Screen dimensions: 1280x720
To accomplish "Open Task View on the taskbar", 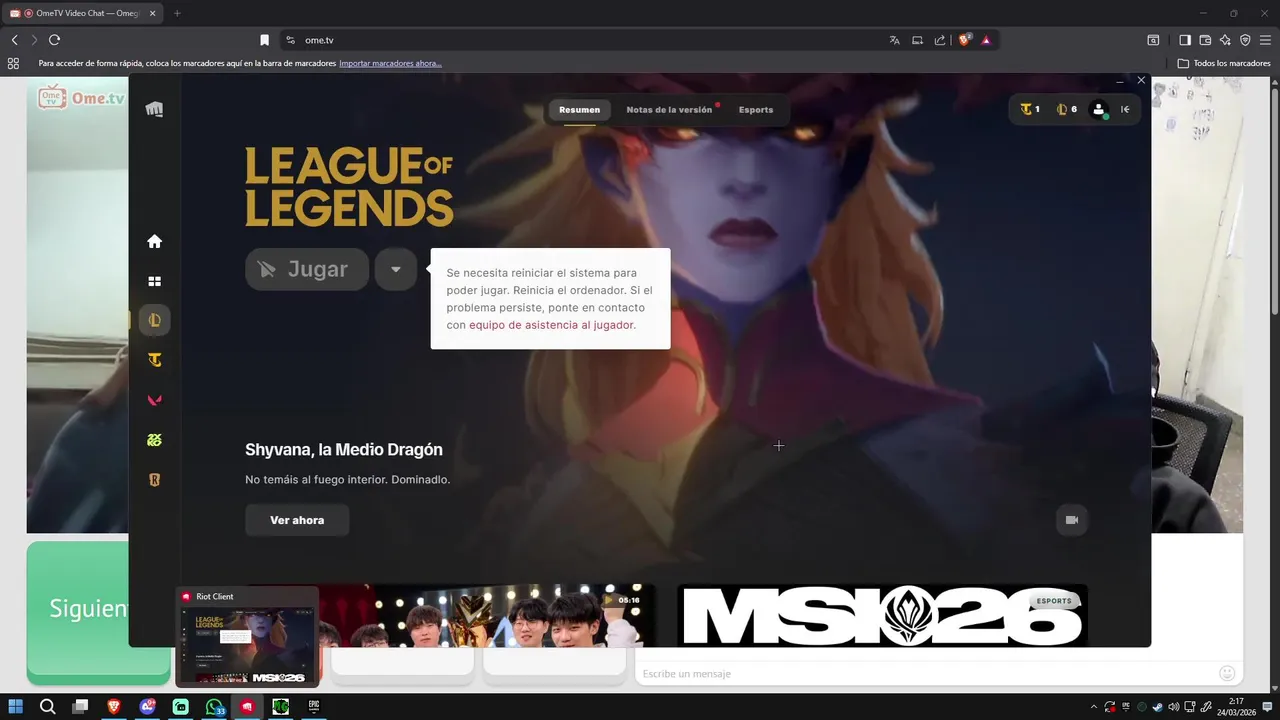I will point(80,707).
